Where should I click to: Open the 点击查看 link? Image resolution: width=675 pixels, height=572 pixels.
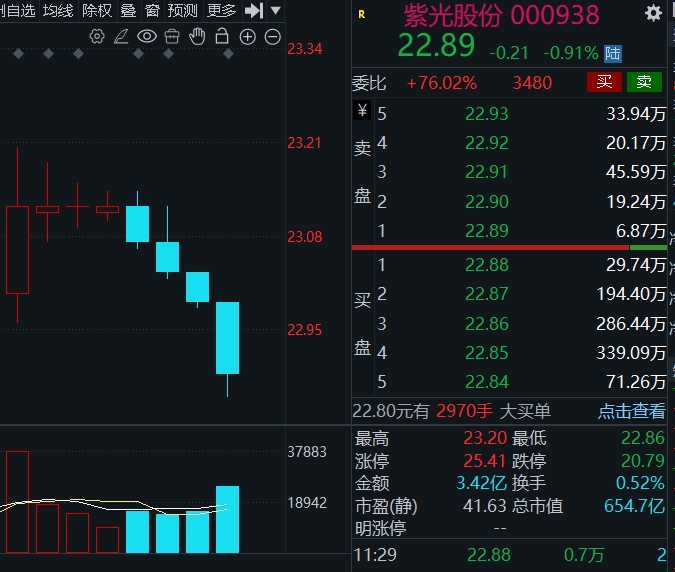(632, 411)
